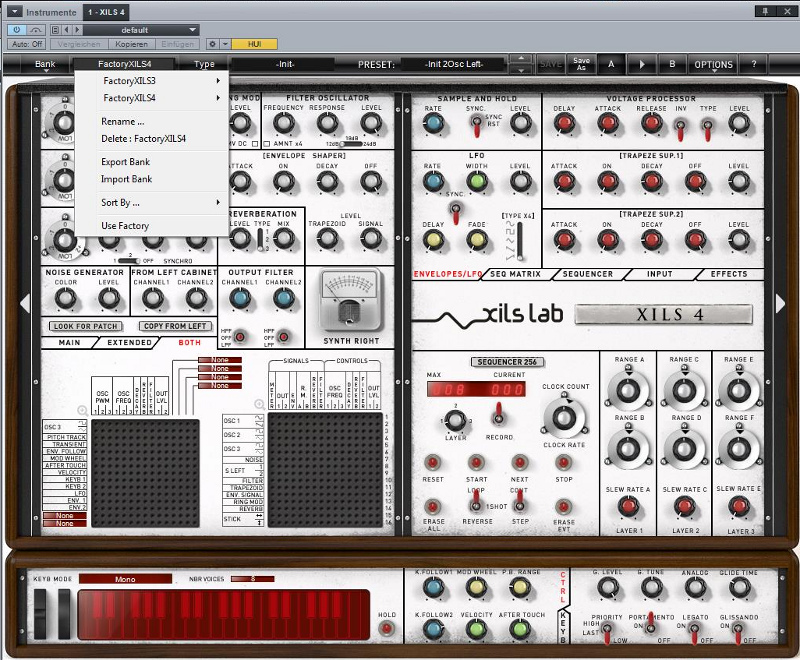This screenshot has width=800, height=660.
Task: Select the EXTENDED view tab
Action: tap(129, 342)
